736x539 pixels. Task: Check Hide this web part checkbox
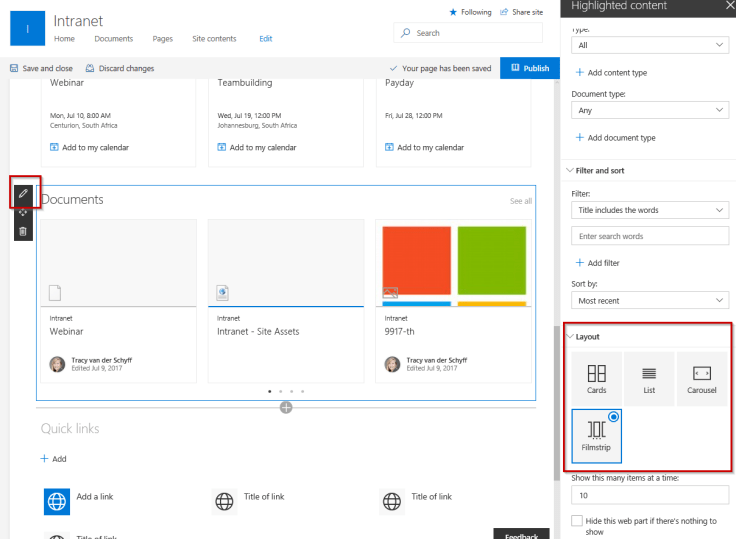pos(576,521)
